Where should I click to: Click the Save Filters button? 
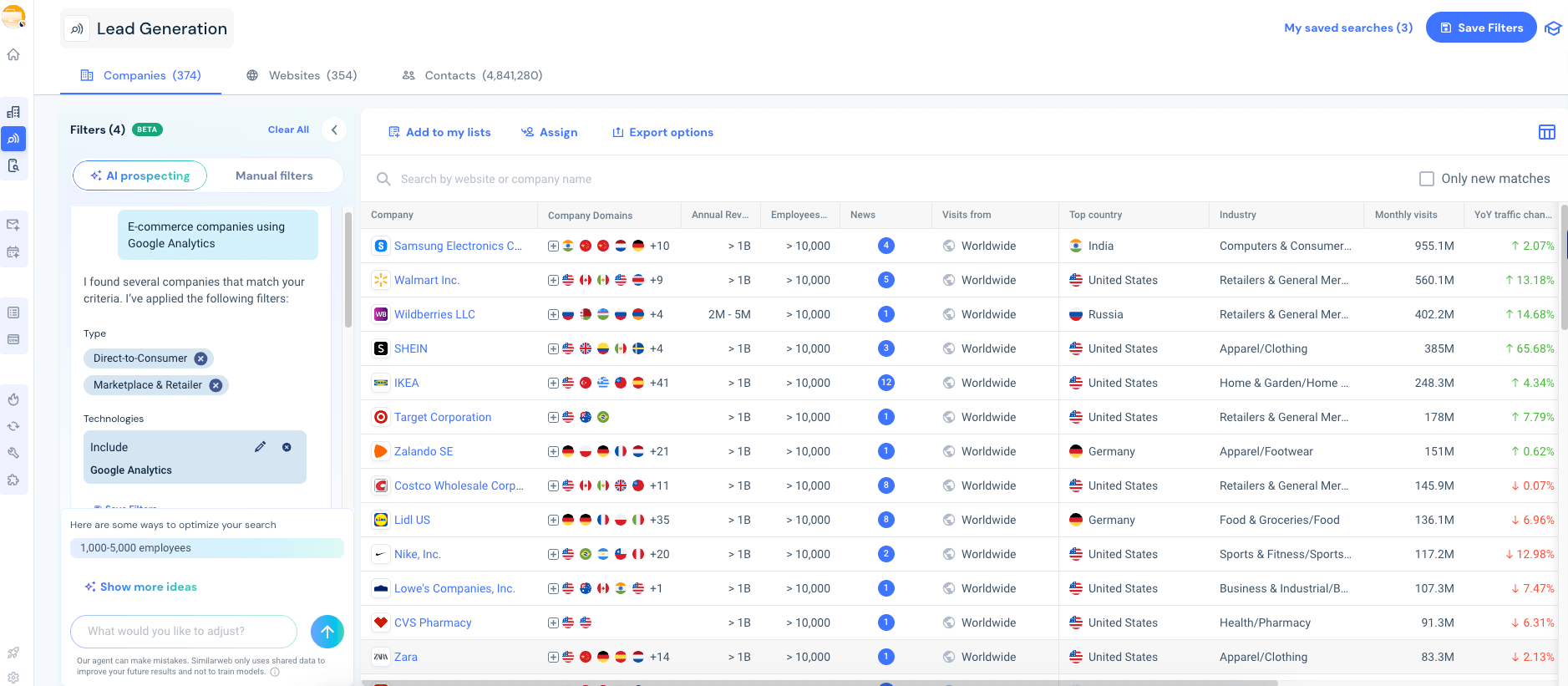coord(1480,28)
